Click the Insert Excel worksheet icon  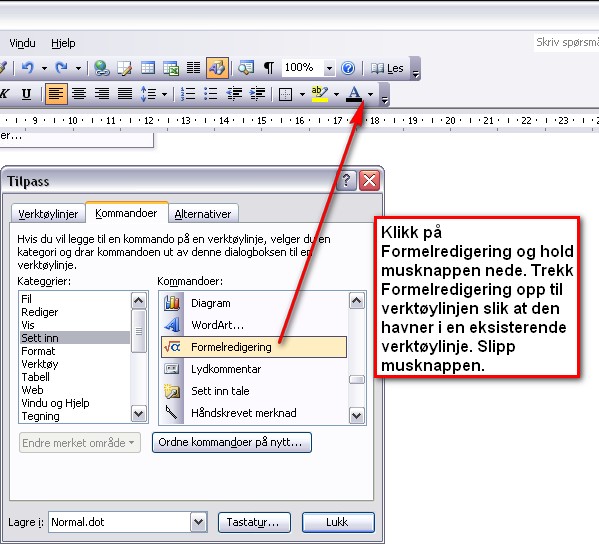coord(171,68)
